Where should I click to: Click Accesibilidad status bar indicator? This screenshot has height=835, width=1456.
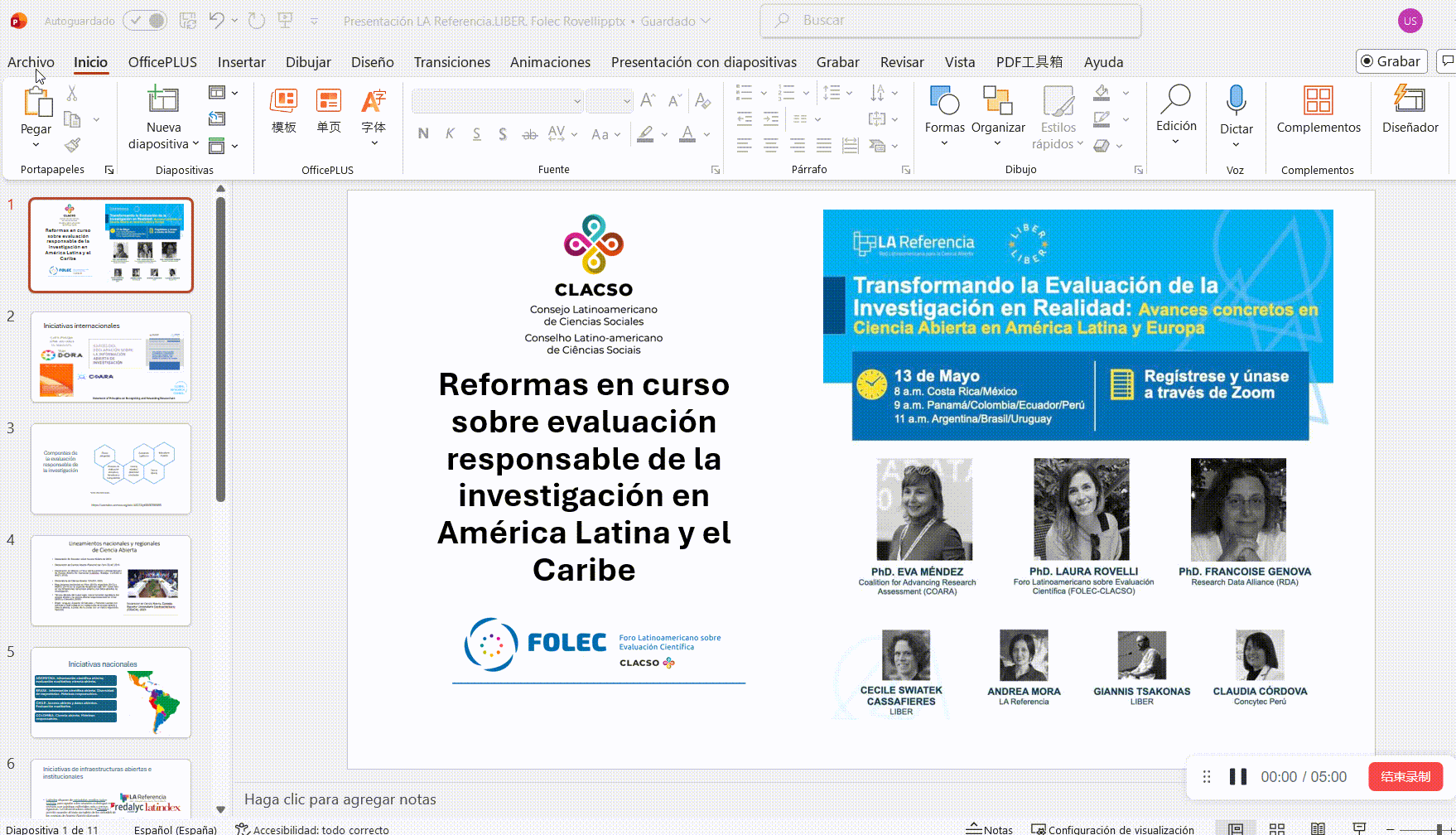[x=312, y=829]
